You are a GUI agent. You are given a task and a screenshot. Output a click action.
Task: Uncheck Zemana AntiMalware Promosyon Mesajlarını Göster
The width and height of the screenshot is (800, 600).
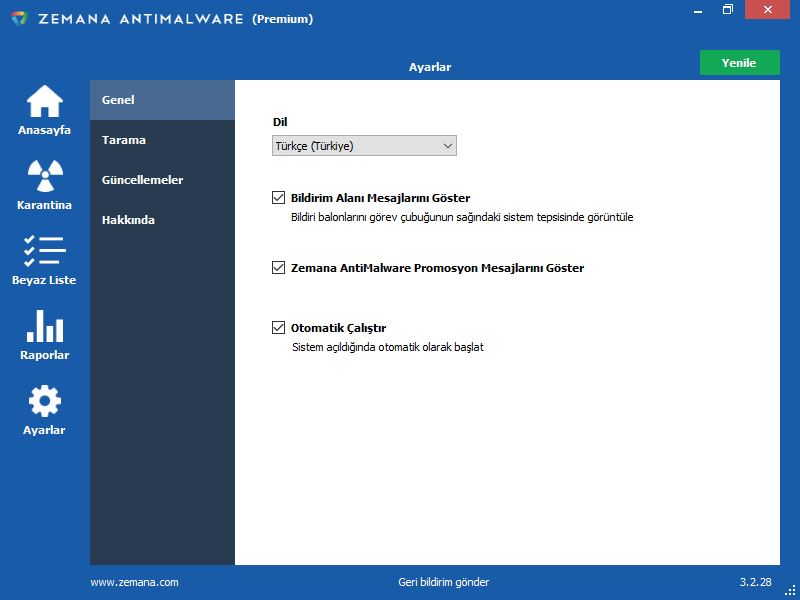point(278,267)
